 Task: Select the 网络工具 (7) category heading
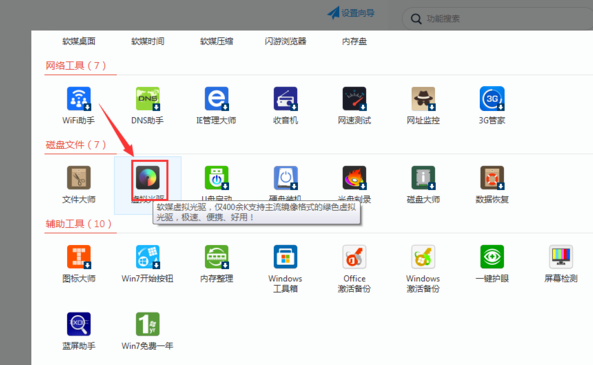click(x=76, y=66)
